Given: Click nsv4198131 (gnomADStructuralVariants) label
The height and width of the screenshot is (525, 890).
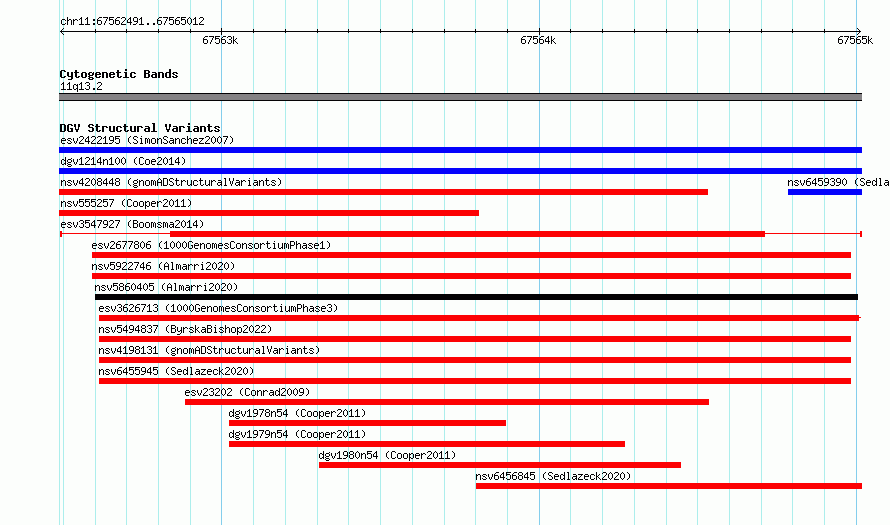Looking at the screenshot, I should click(x=209, y=350).
